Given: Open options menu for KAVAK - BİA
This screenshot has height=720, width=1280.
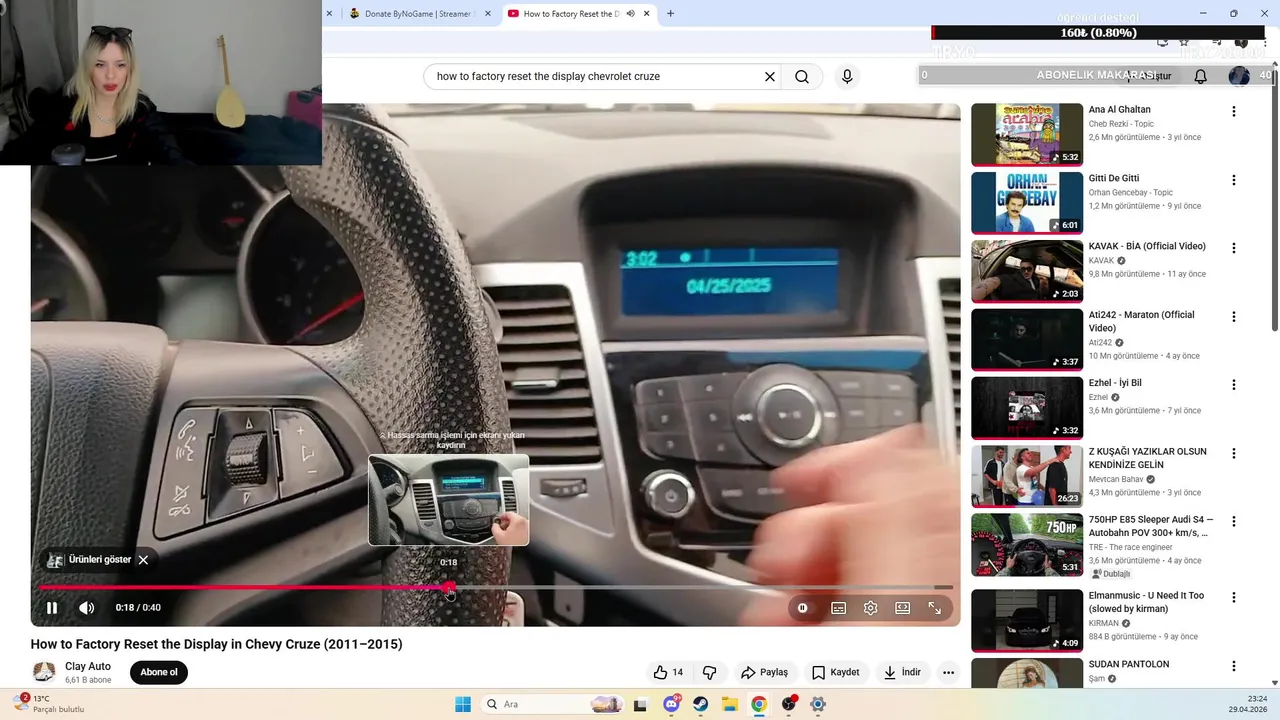Looking at the screenshot, I should 1233,248.
